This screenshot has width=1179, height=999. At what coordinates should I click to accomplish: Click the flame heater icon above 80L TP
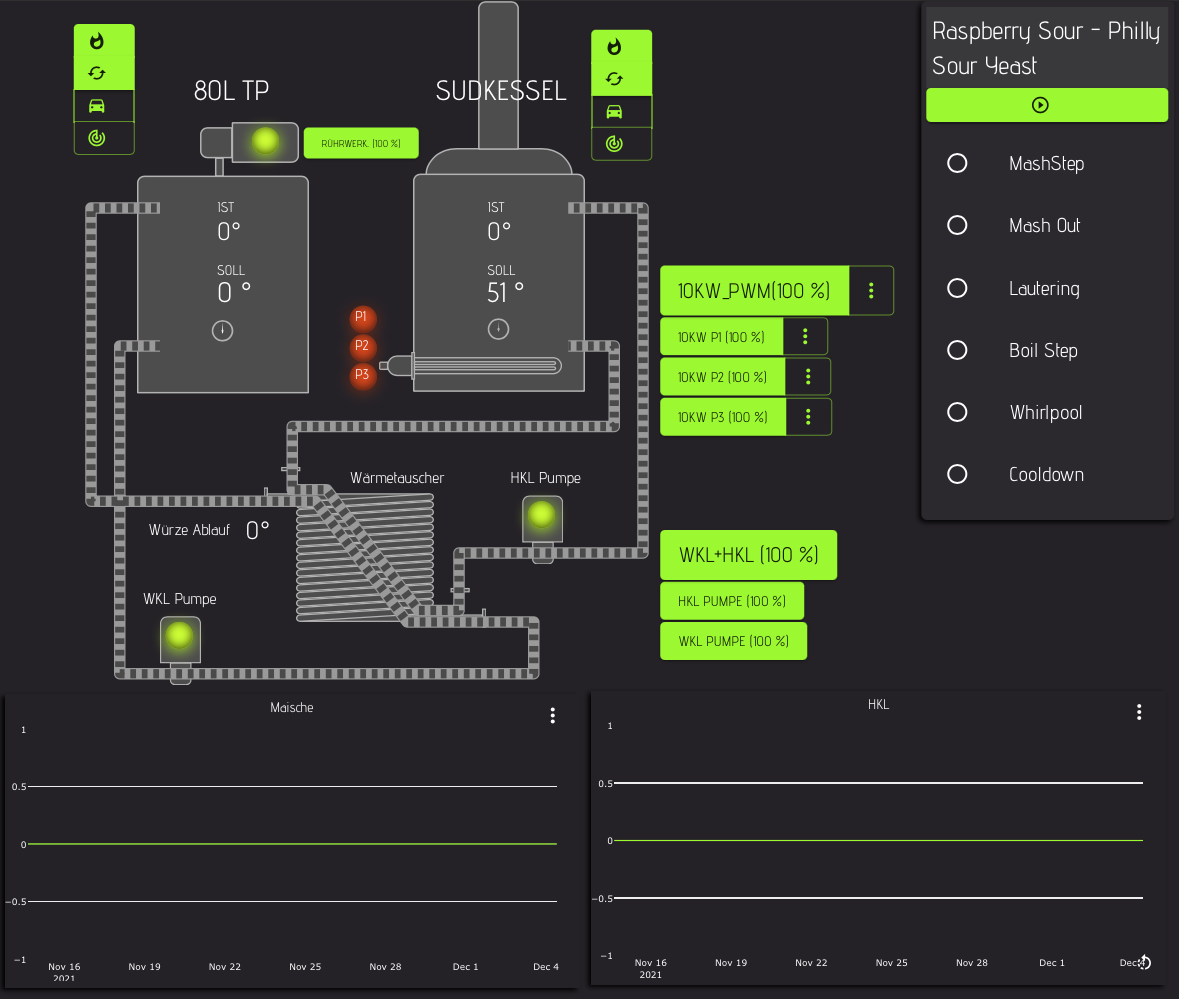pyautogui.click(x=97, y=41)
